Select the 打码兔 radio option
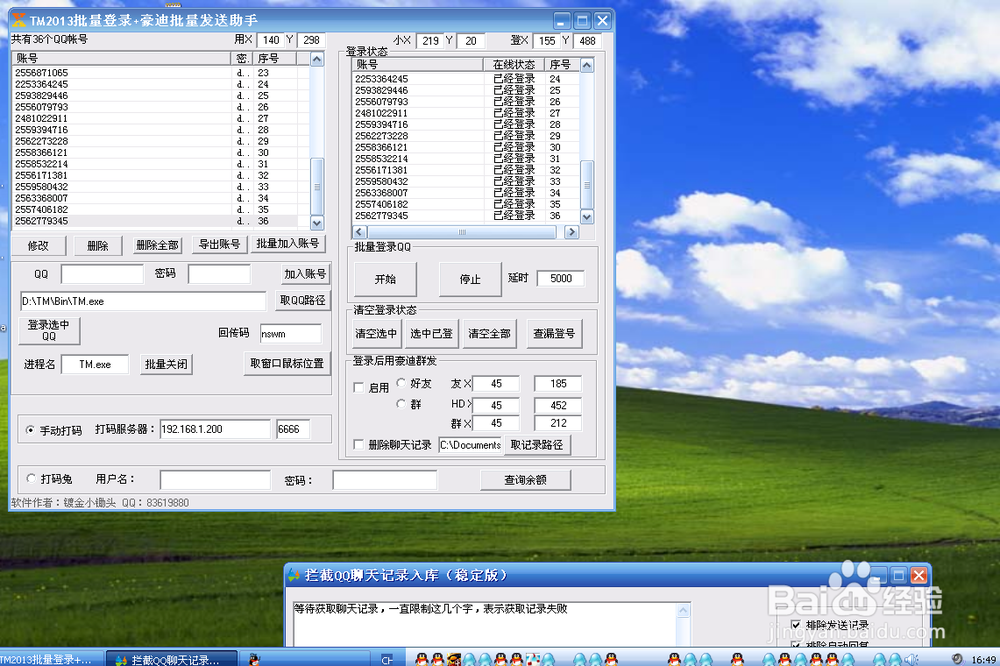Image resolution: width=1000 pixels, height=666 pixels. [31, 478]
